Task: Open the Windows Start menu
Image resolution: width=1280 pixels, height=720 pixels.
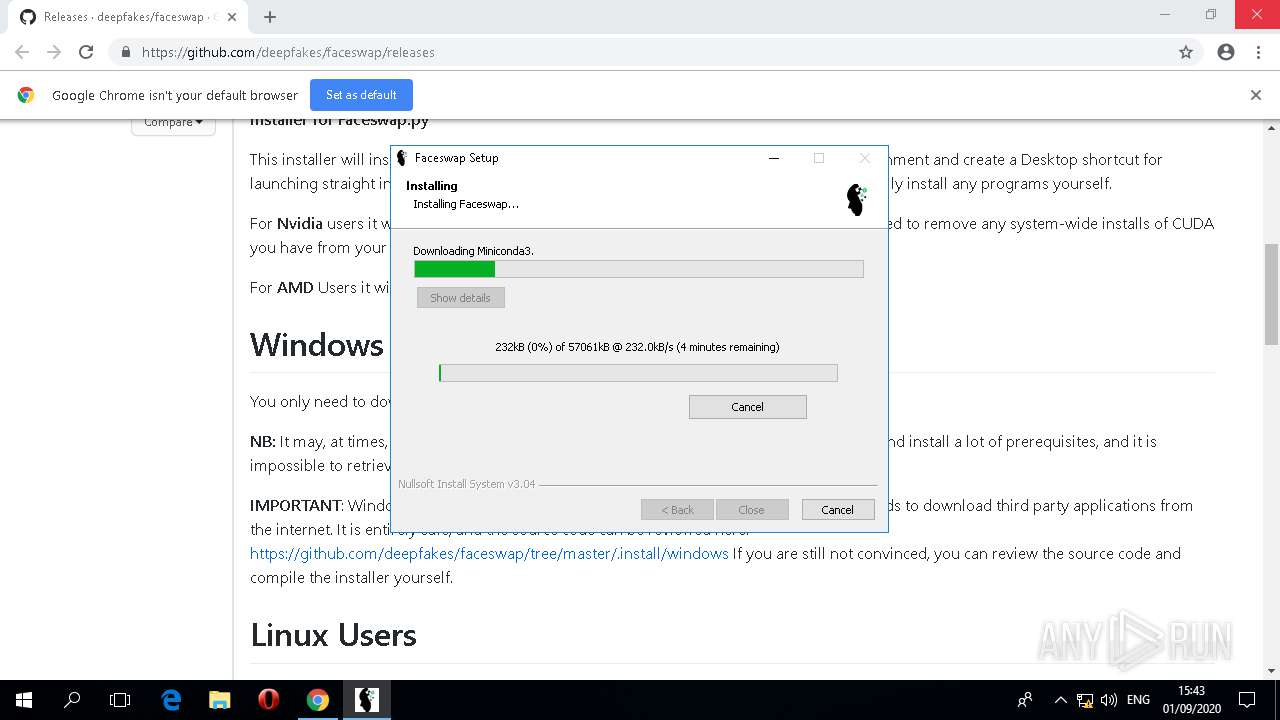Action: (24, 700)
